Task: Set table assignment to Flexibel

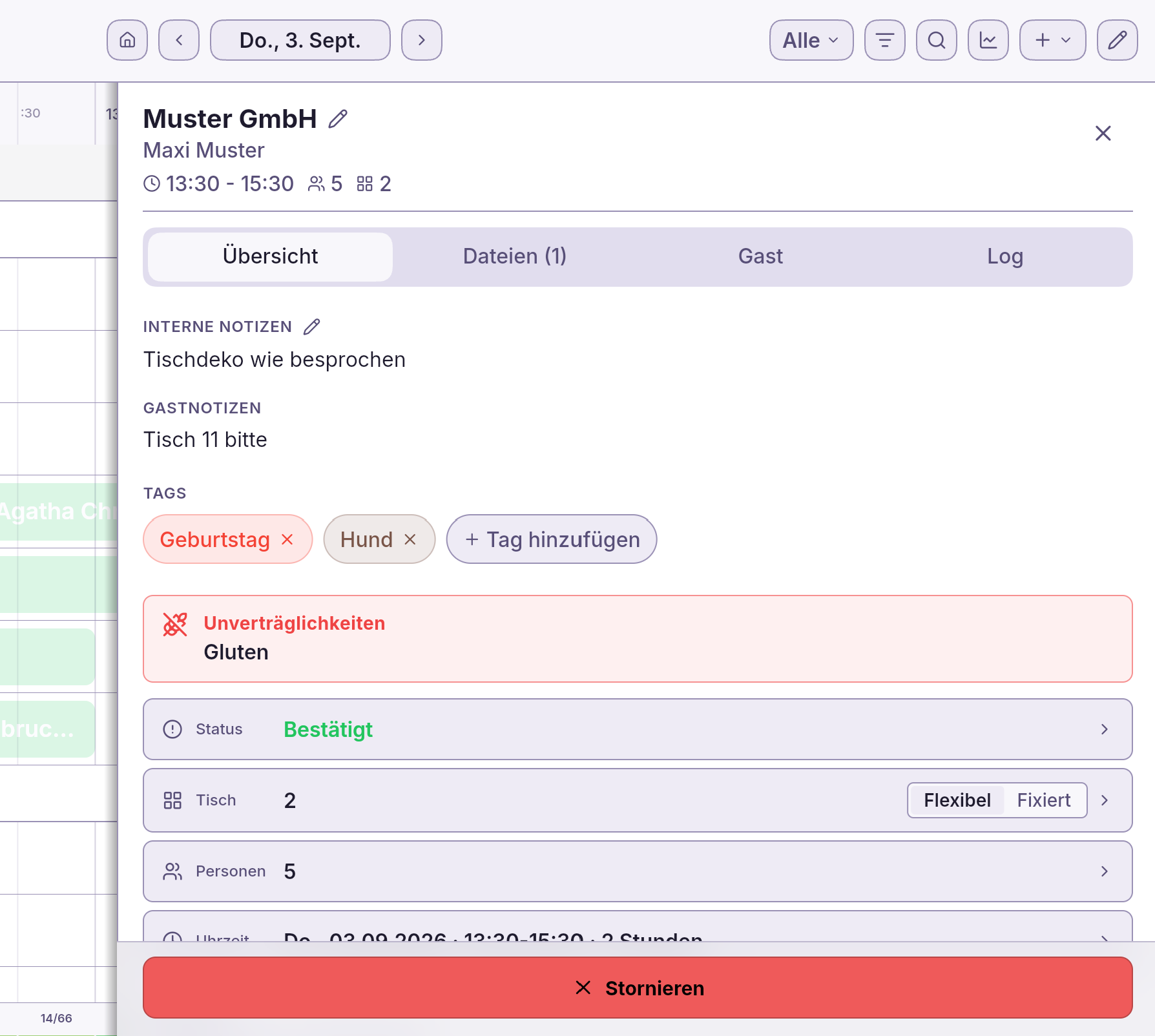Action: click(957, 800)
